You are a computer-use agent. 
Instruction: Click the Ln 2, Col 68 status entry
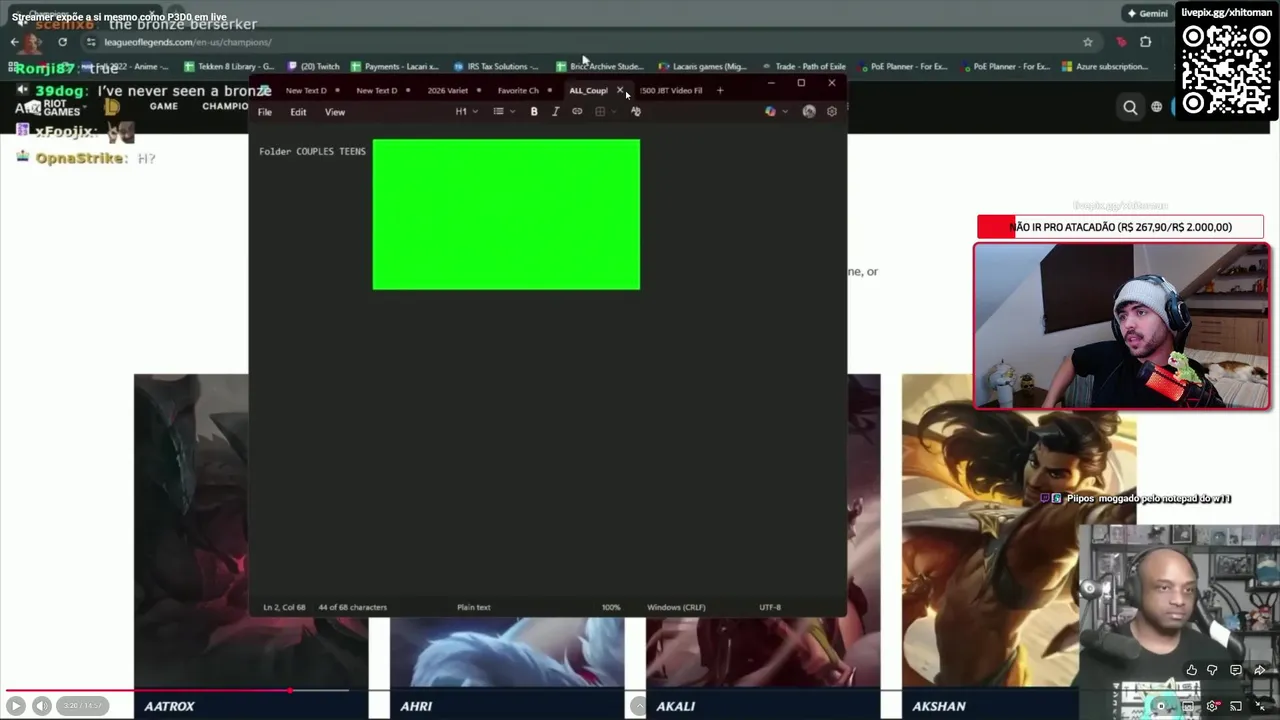(284, 607)
